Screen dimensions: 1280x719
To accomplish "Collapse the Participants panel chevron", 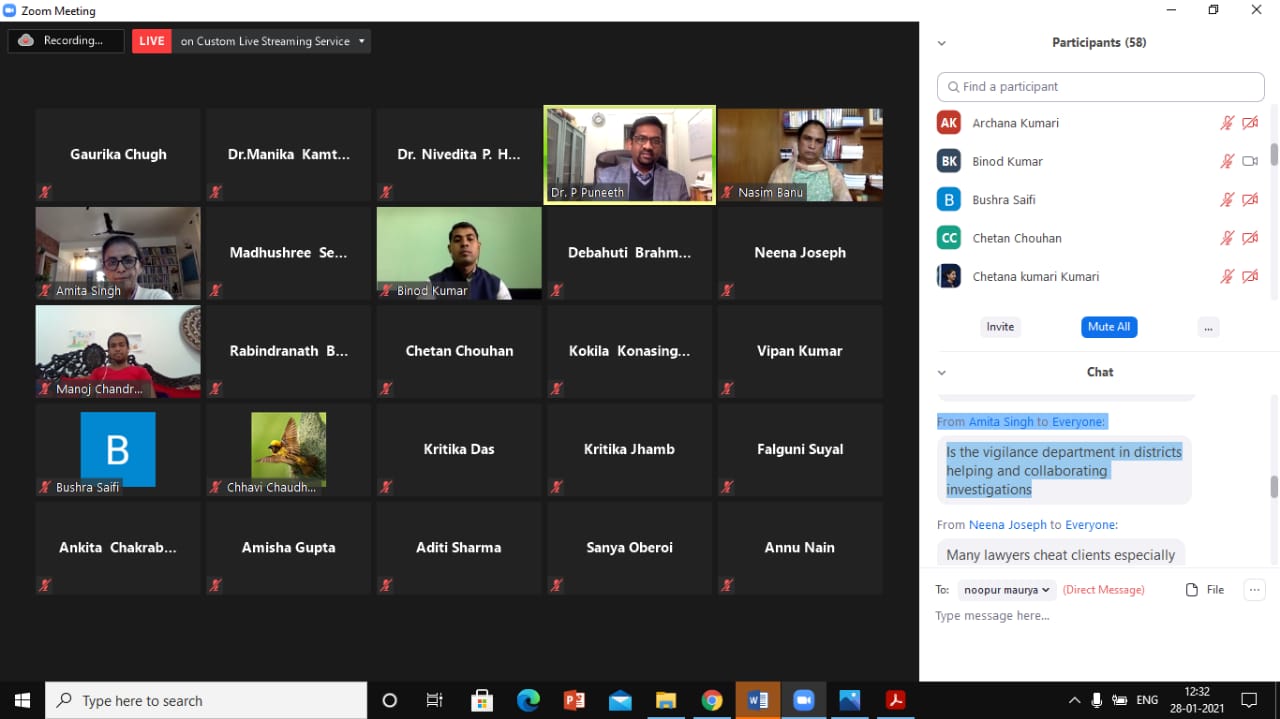I will point(941,43).
